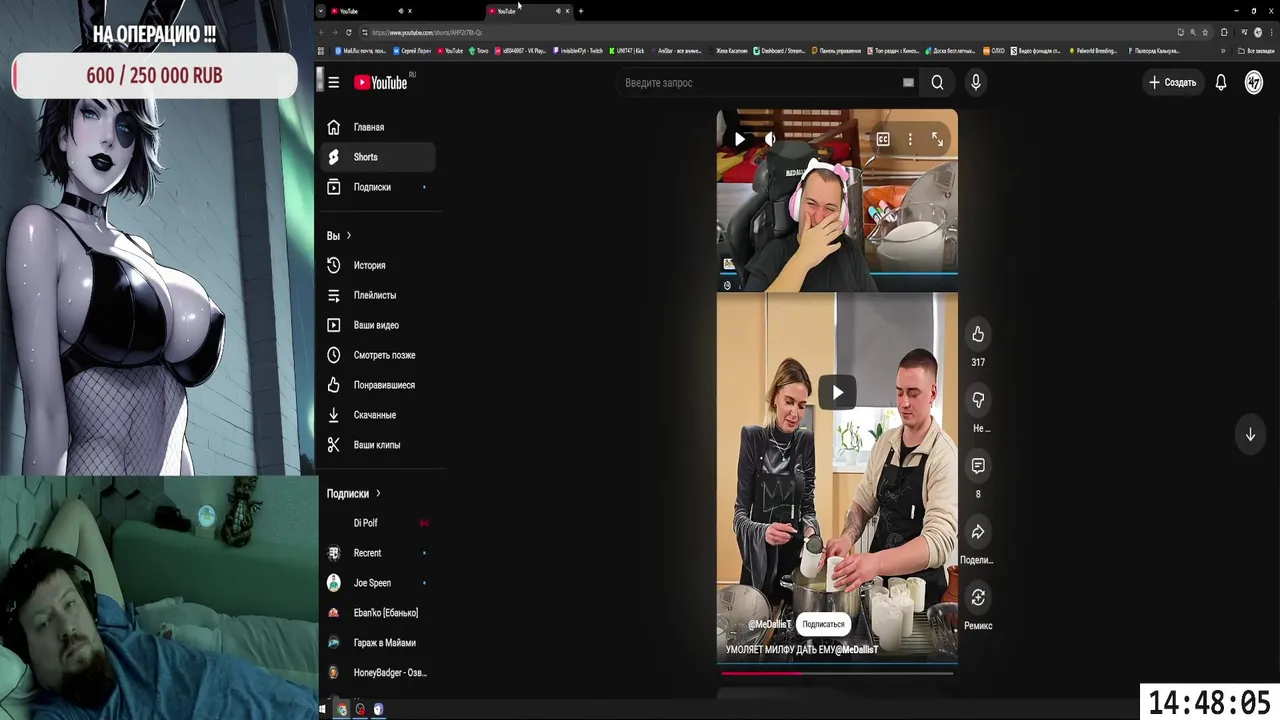This screenshot has width=1280, height=720.
Task: Open Windows Start button in taskbar
Action: [322, 709]
